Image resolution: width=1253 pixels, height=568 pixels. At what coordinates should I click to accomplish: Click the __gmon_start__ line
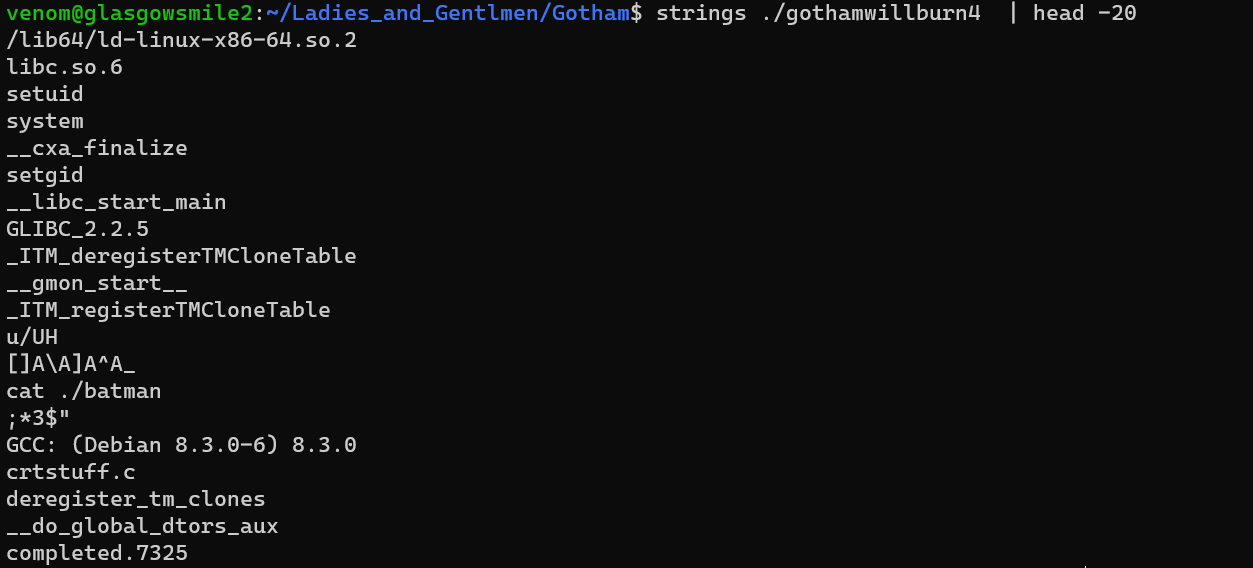tap(97, 283)
